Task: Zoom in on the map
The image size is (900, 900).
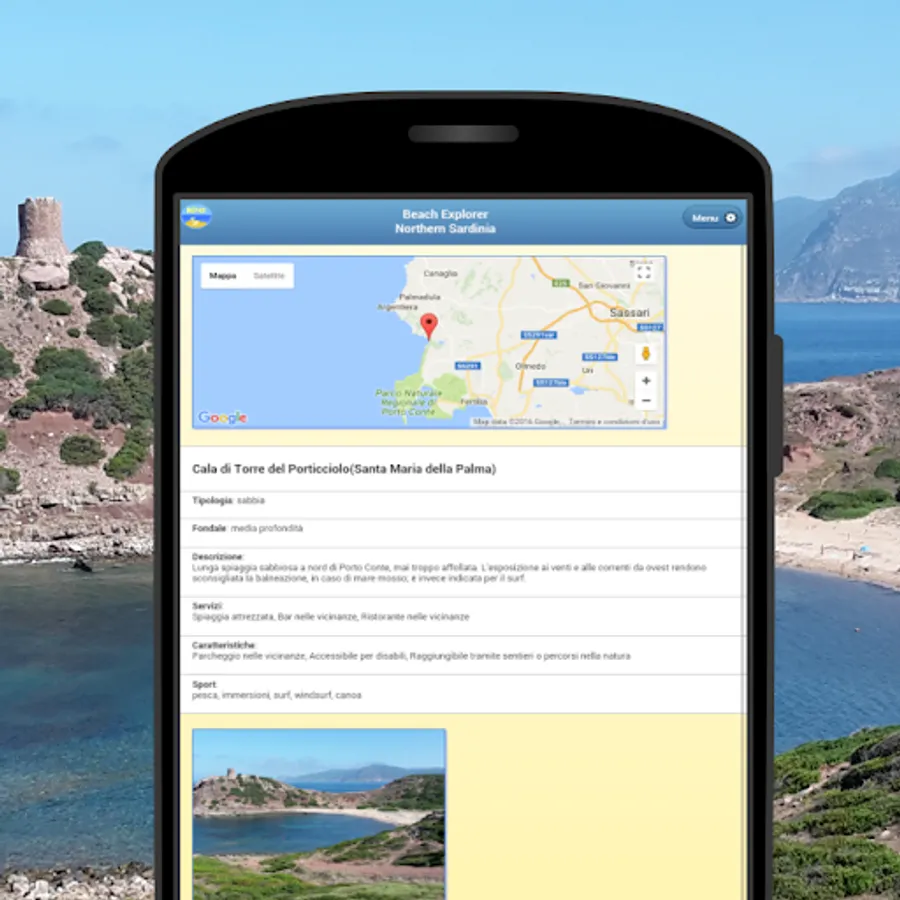Action: tap(646, 381)
